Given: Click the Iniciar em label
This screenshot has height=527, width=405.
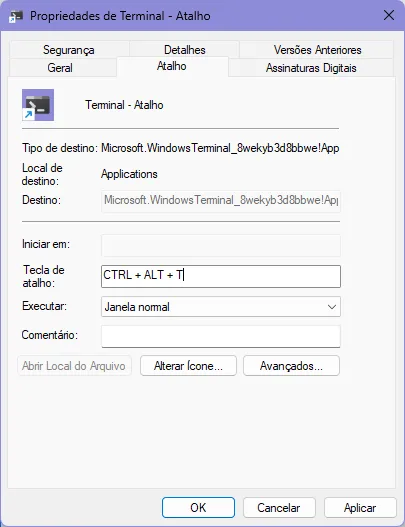Looking at the screenshot, I should tap(46, 244).
